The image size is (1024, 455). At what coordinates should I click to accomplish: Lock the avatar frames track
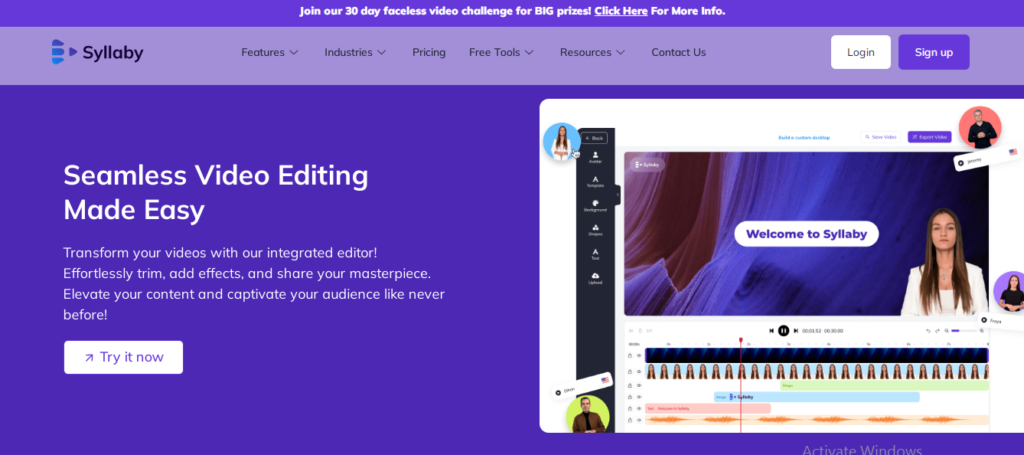click(630, 371)
